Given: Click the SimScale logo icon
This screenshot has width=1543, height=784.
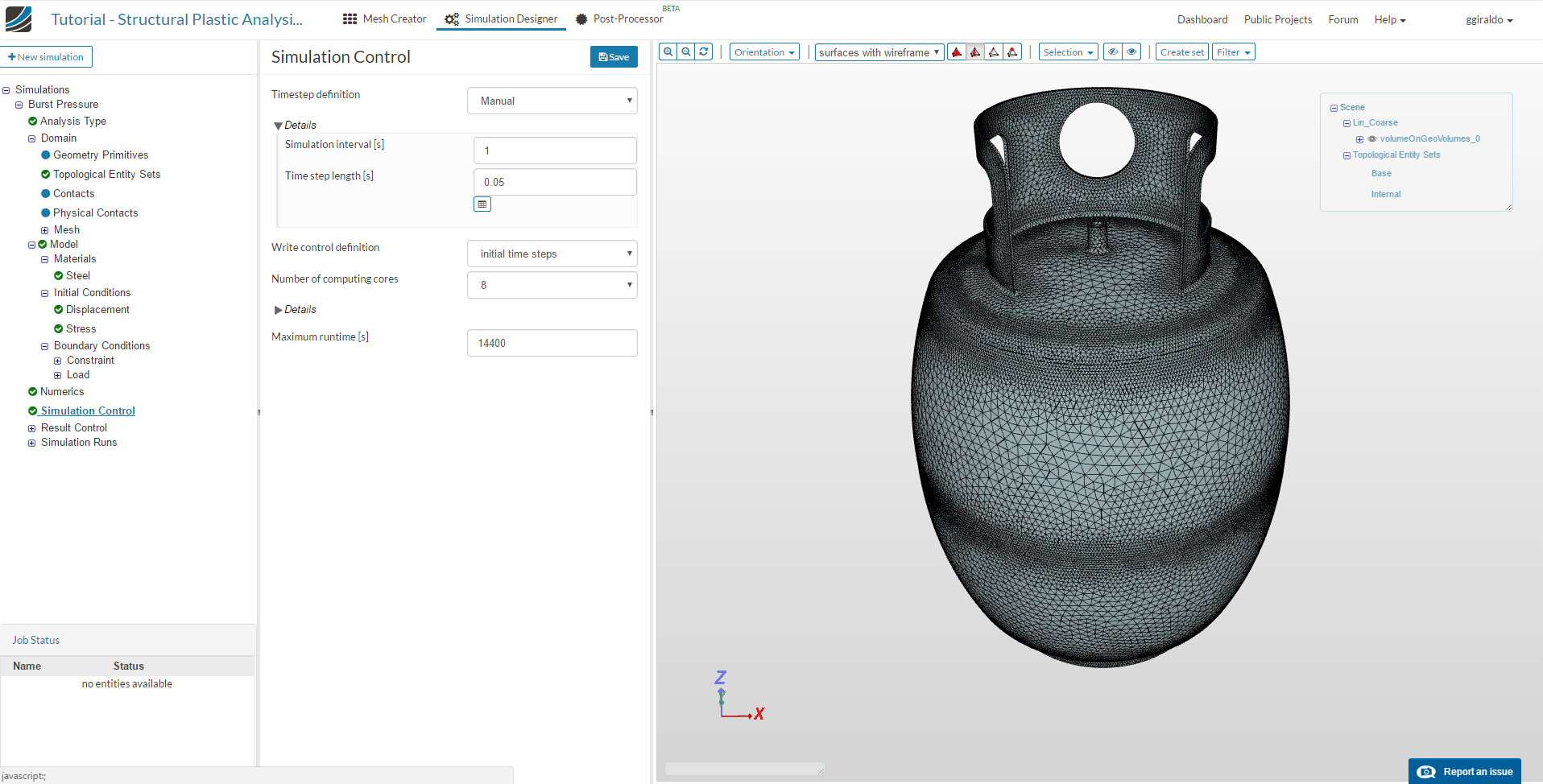Looking at the screenshot, I should coord(19,19).
